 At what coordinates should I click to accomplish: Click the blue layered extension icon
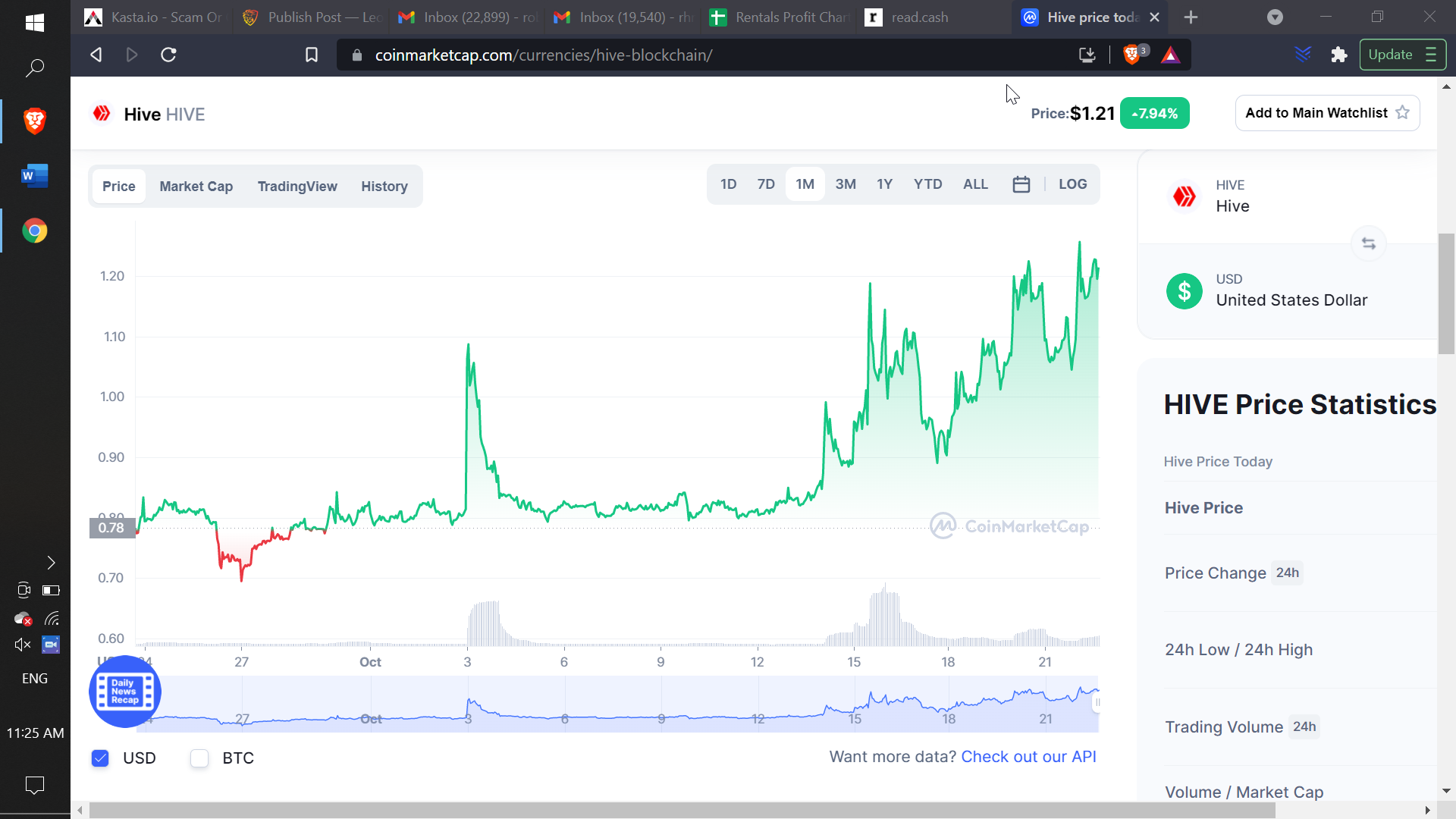[x=1303, y=55]
